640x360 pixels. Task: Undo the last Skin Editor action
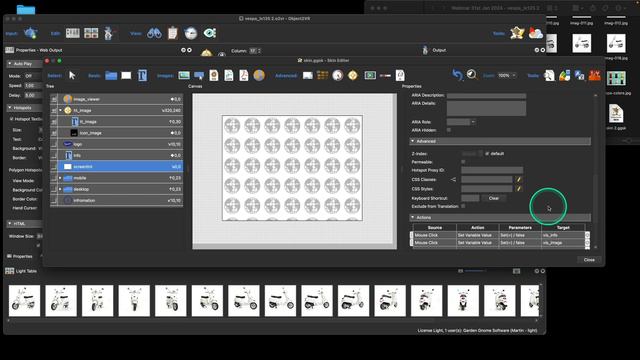coord(457,75)
